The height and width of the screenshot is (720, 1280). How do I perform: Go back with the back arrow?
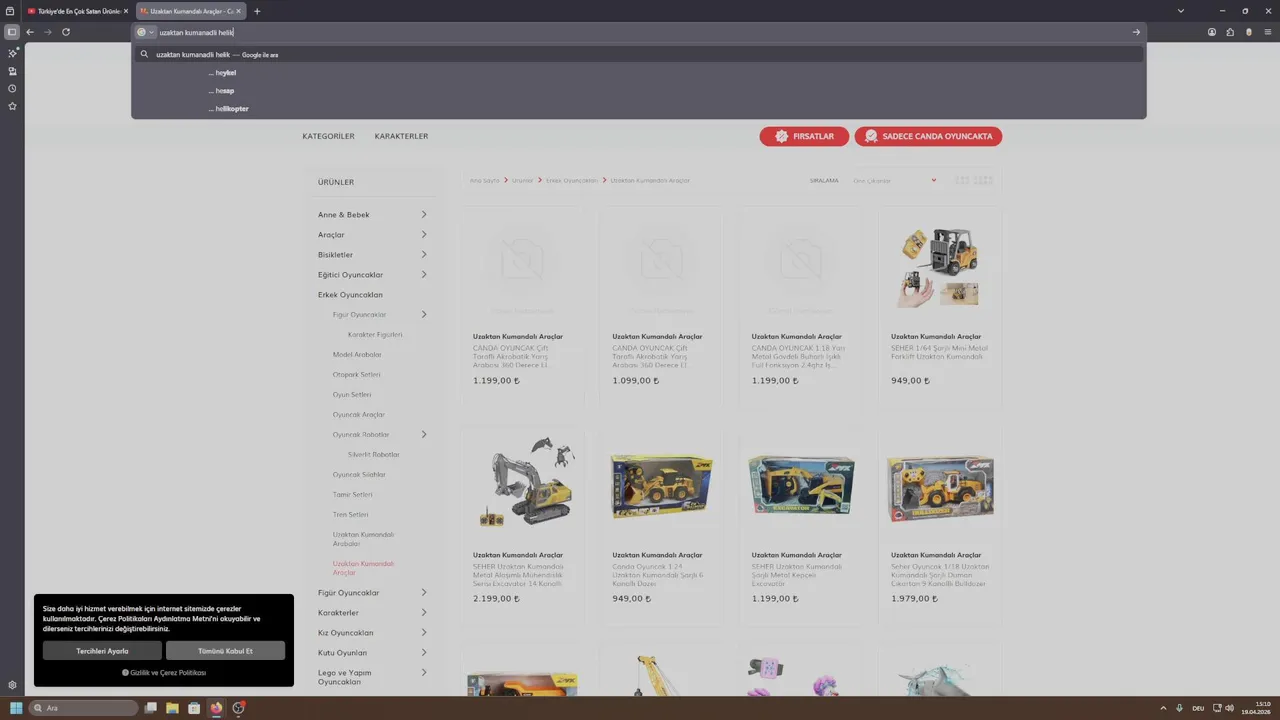(30, 32)
